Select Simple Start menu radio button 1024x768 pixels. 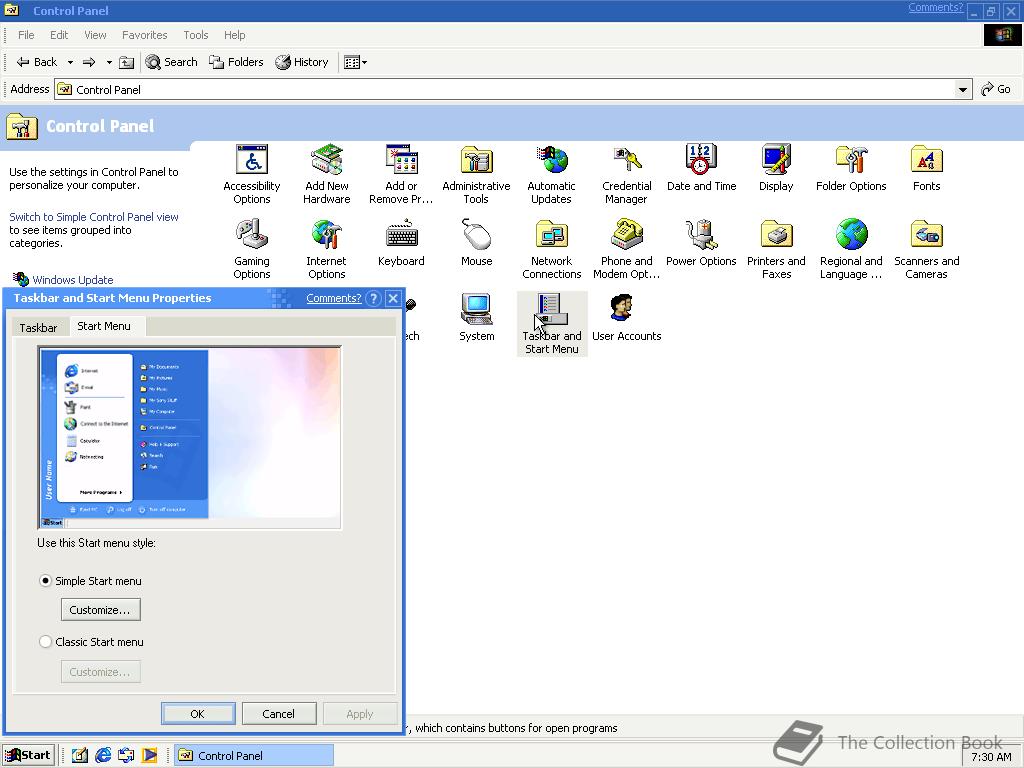click(x=45, y=581)
